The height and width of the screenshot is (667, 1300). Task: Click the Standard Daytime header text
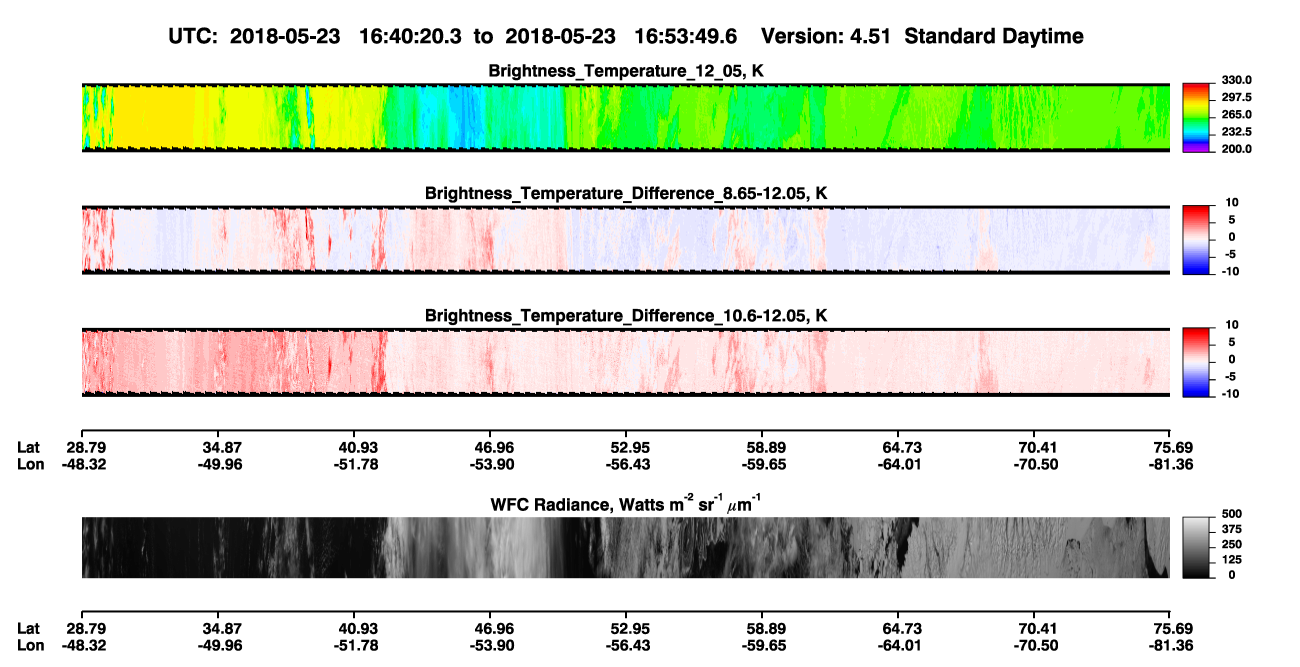point(993,36)
